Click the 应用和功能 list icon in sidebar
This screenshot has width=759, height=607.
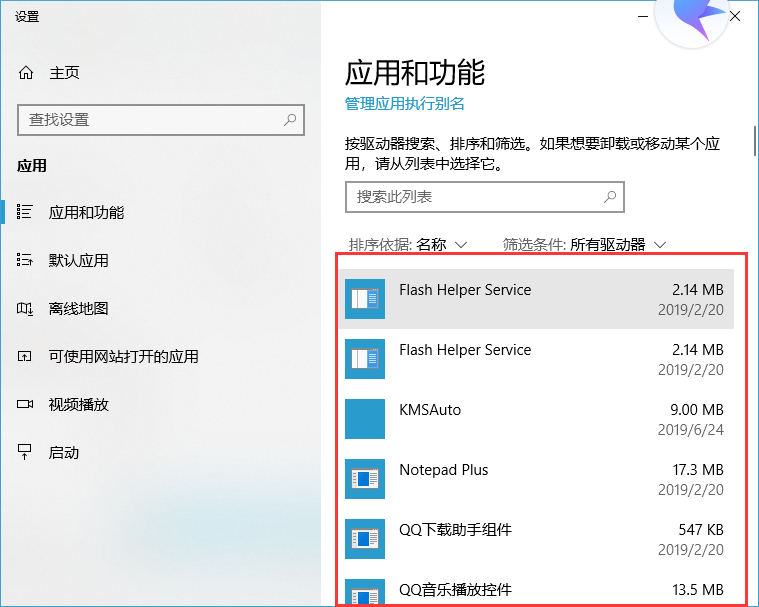[x=25, y=212]
